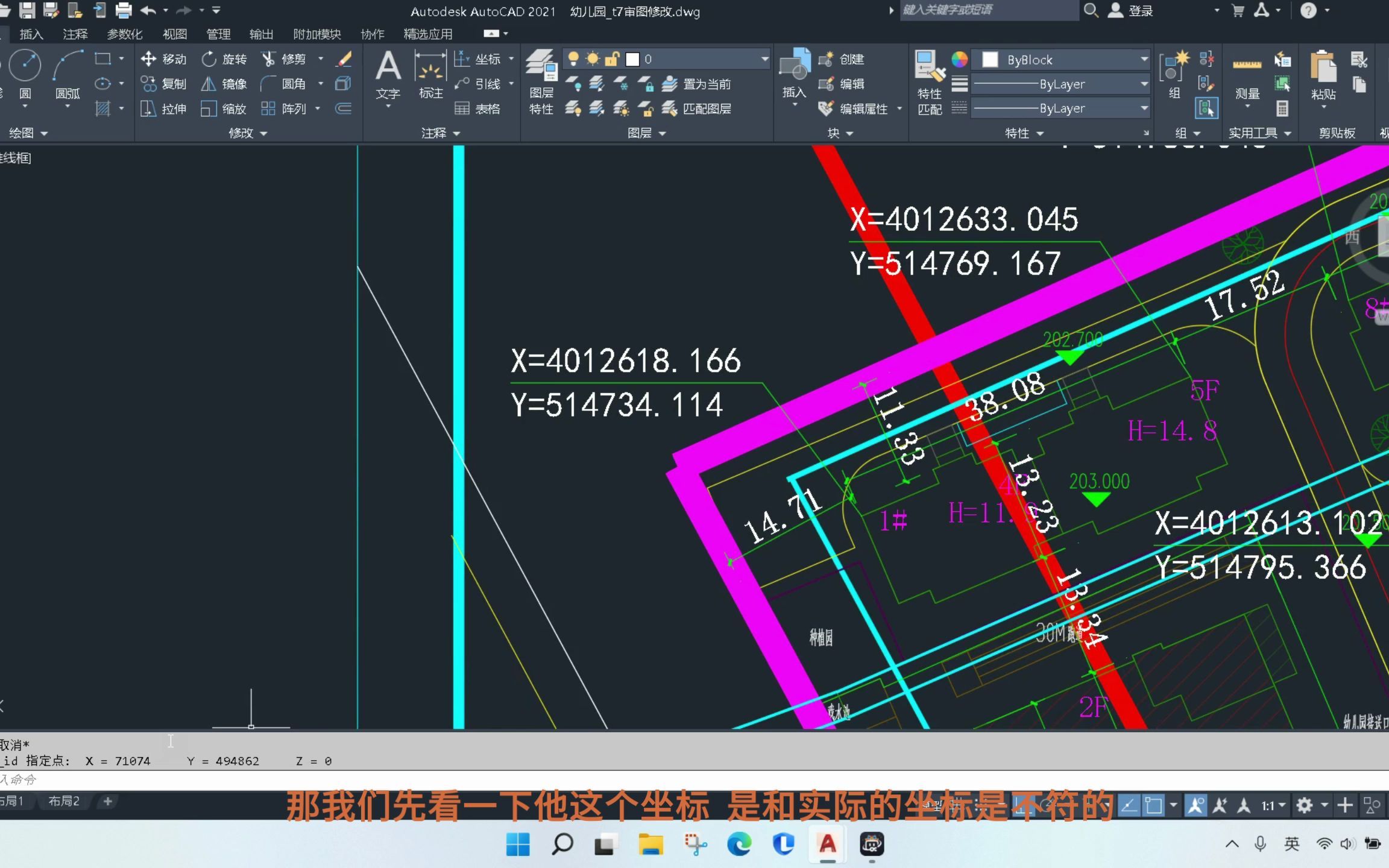Image resolution: width=1389 pixels, height=868 pixels.
Task: Click the ByBlock white color swatch
Action: pos(989,60)
